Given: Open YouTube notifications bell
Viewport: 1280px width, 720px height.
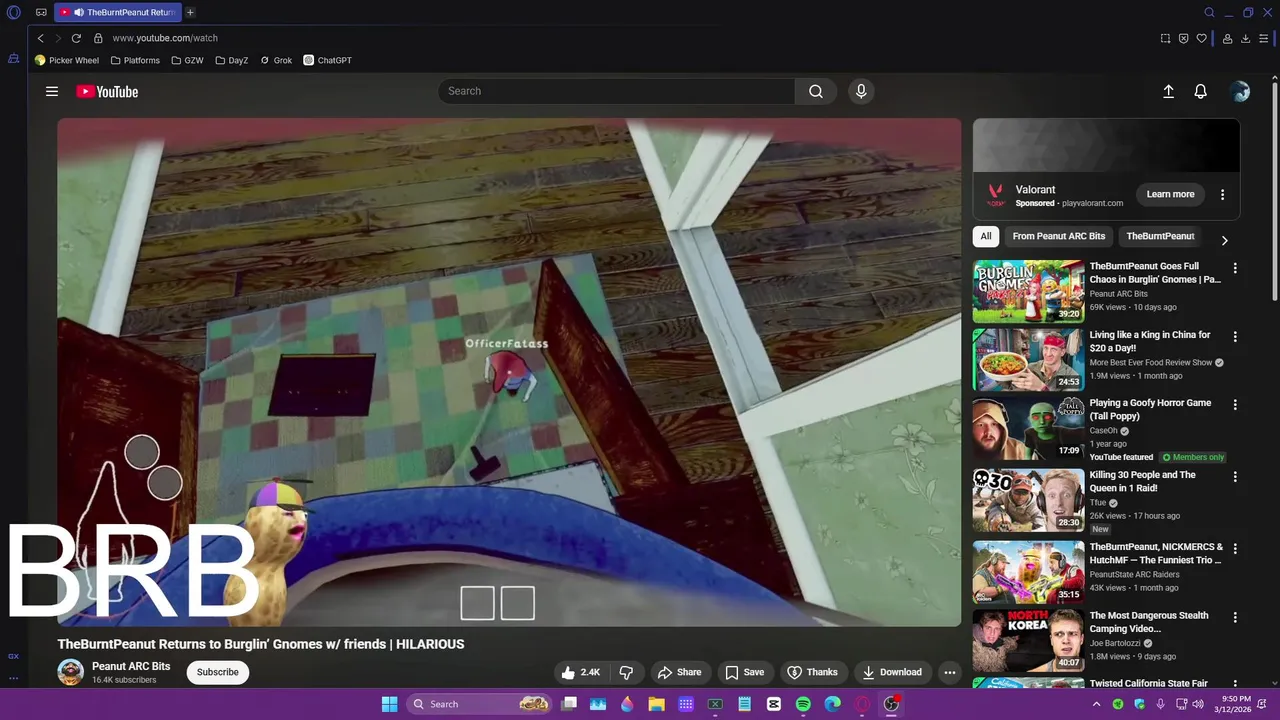Looking at the screenshot, I should 1201,91.
